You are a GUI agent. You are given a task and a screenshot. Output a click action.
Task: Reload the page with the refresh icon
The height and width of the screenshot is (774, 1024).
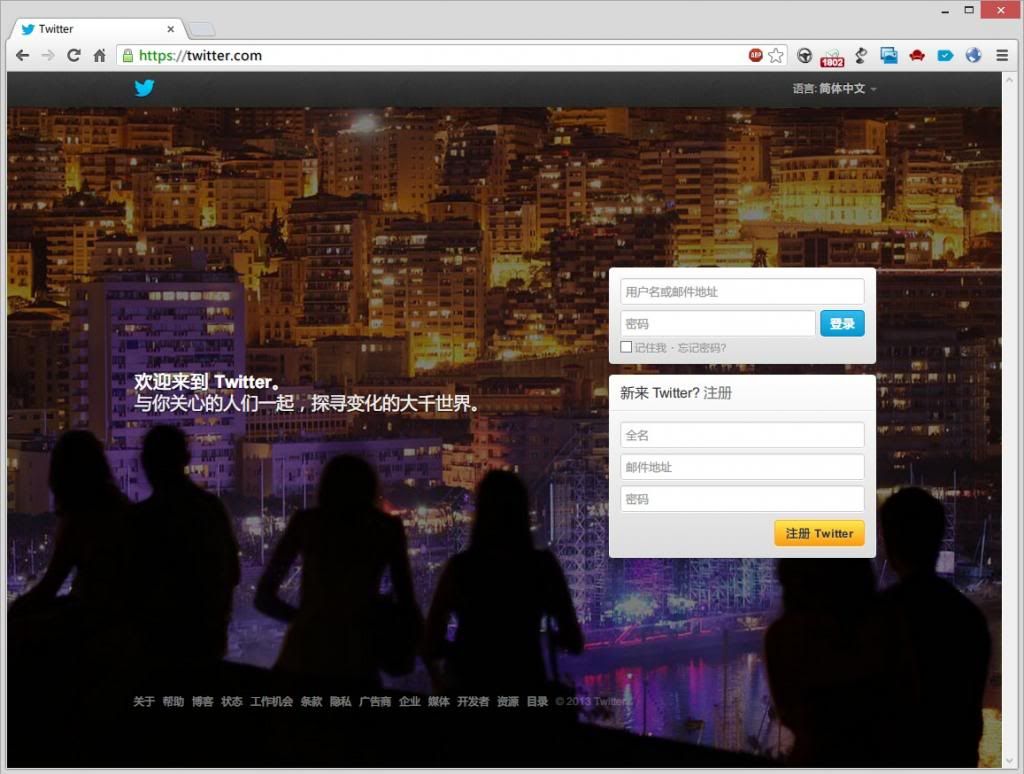tap(74, 56)
